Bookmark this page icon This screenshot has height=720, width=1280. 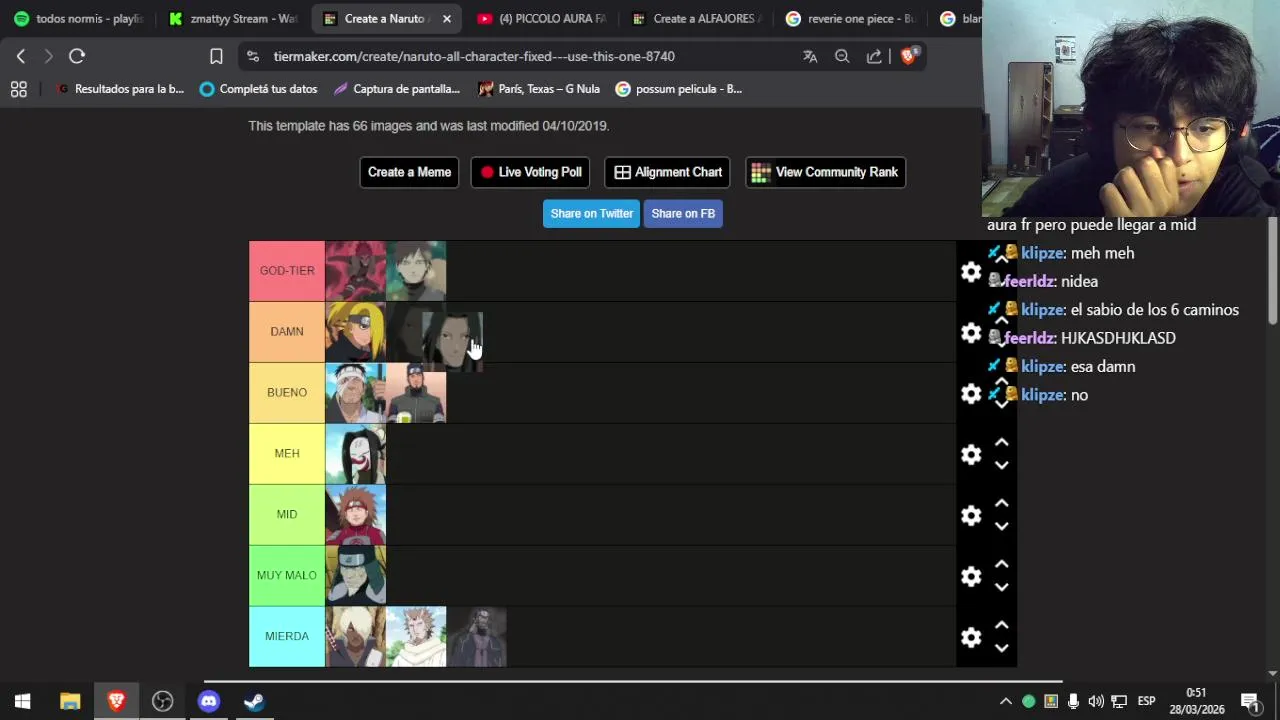tap(216, 56)
